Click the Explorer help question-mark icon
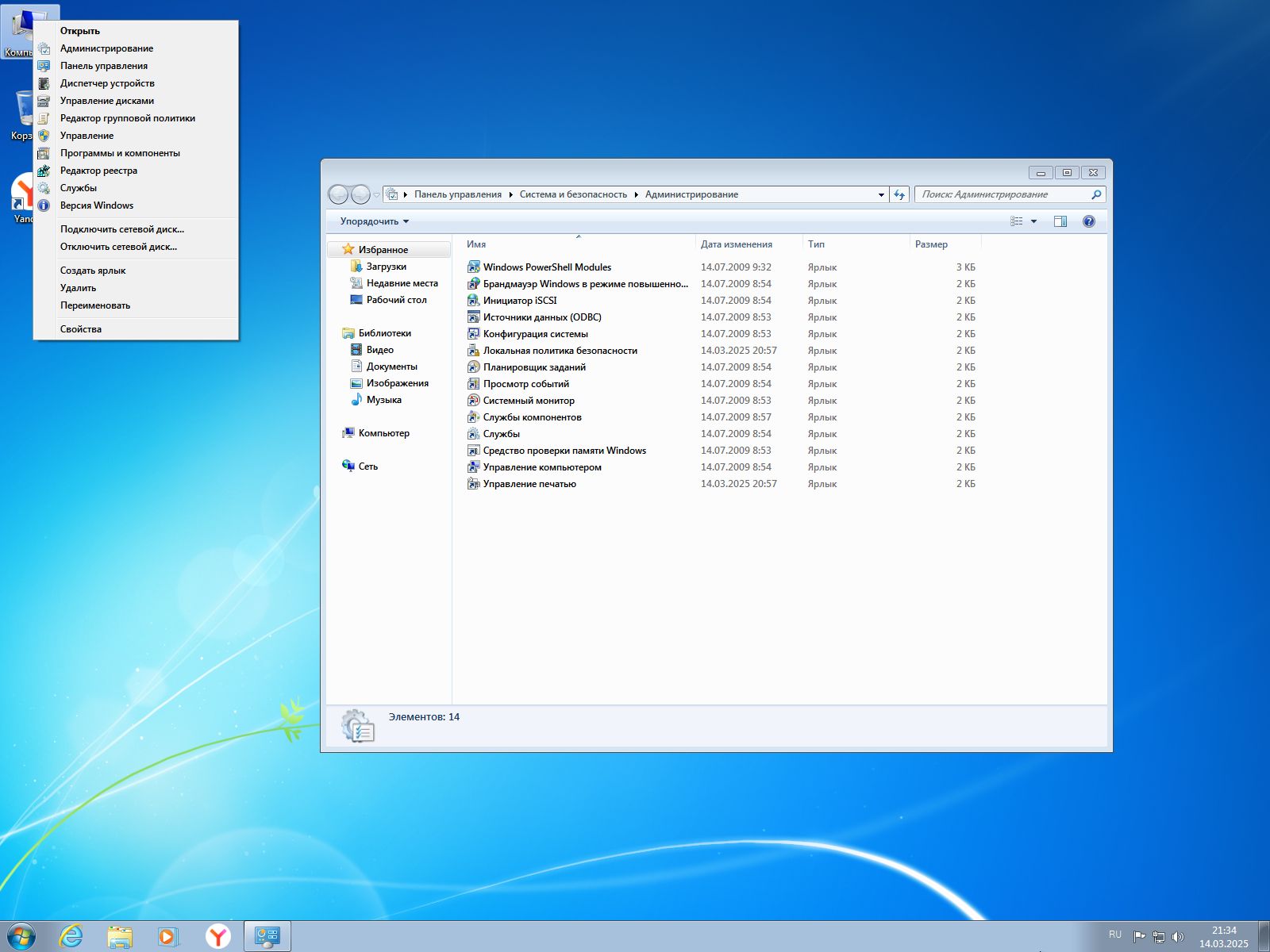 [x=1089, y=221]
